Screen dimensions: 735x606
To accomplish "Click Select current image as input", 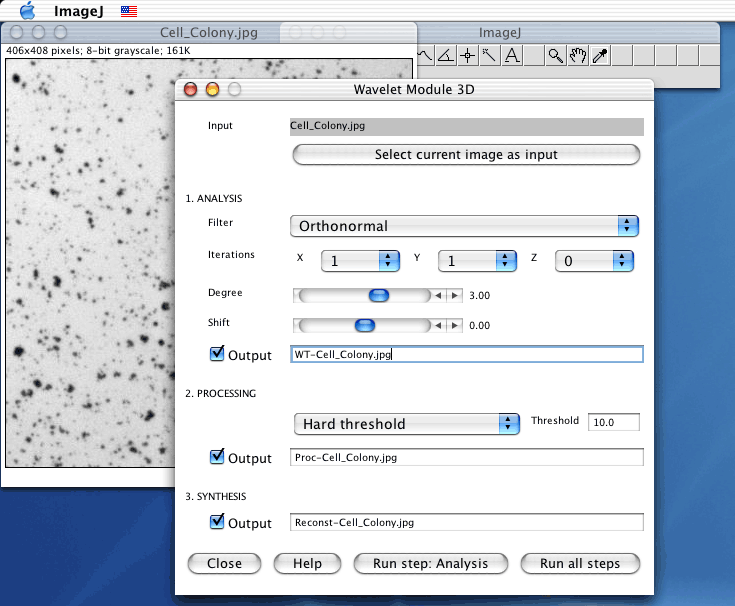I will [x=466, y=155].
